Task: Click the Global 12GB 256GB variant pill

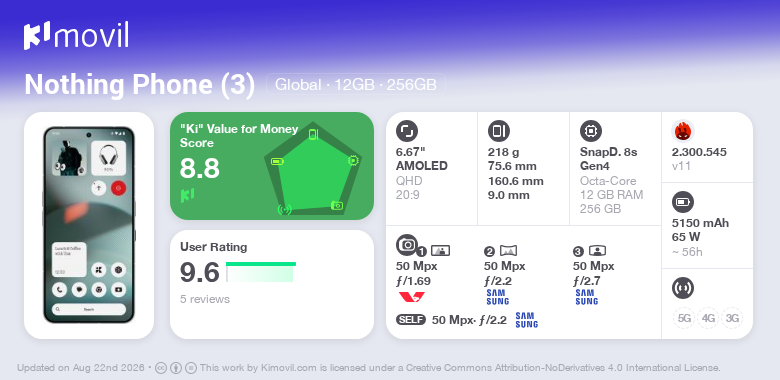Action: tap(356, 85)
